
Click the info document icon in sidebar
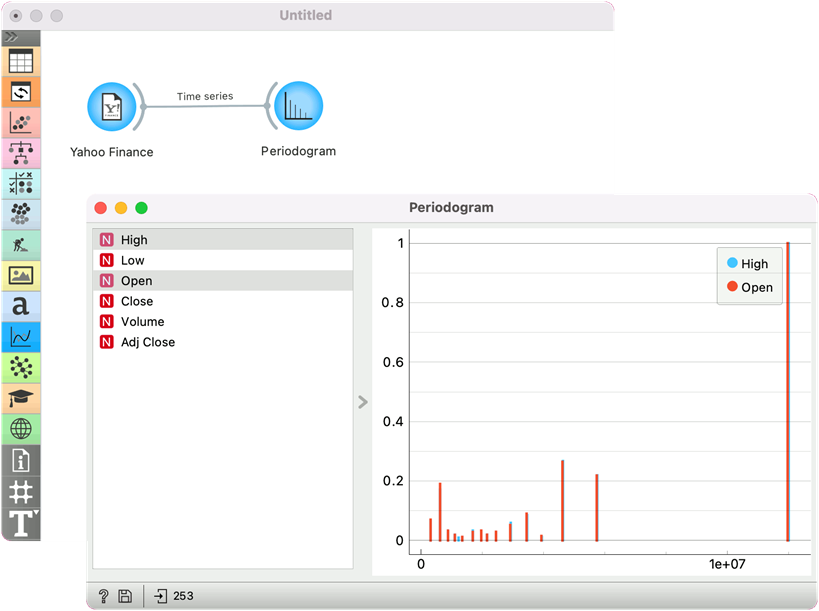pos(21,461)
